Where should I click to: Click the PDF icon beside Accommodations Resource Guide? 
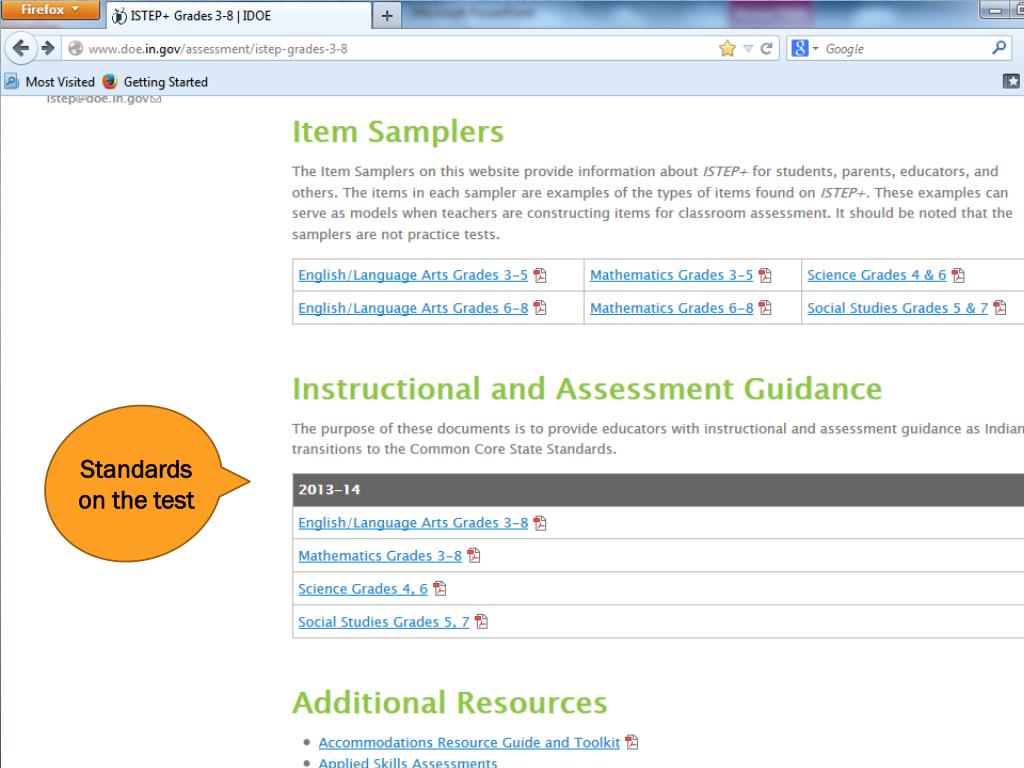pos(632,742)
